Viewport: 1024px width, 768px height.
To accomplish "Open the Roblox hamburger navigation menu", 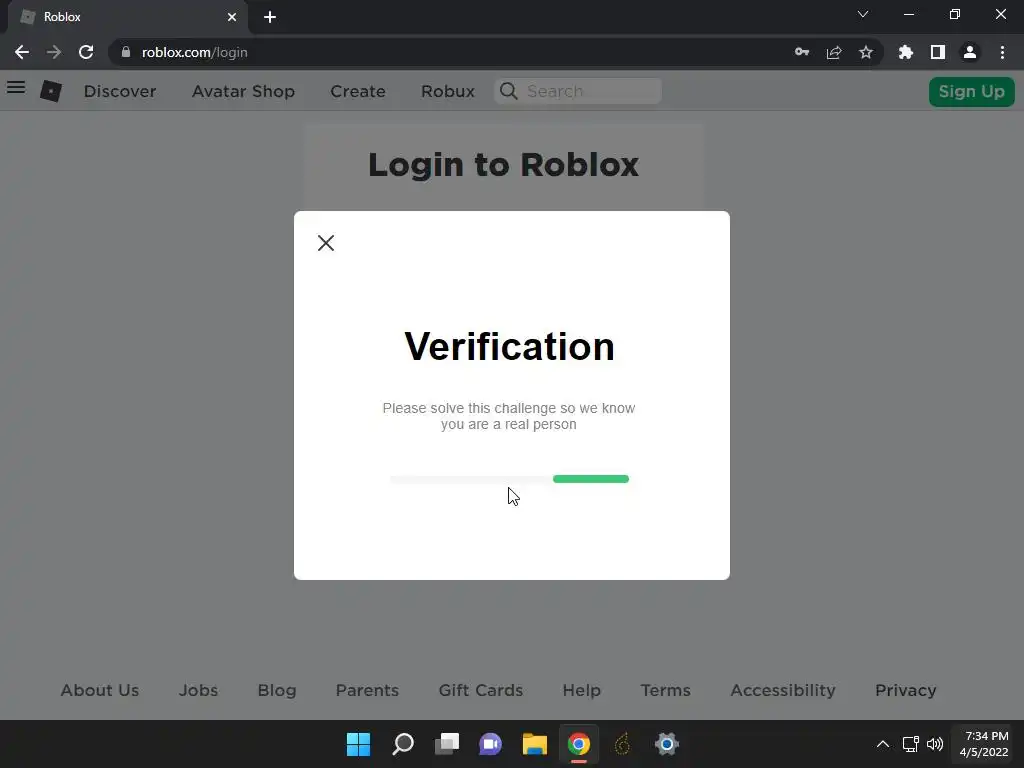I will click(x=16, y=87).
